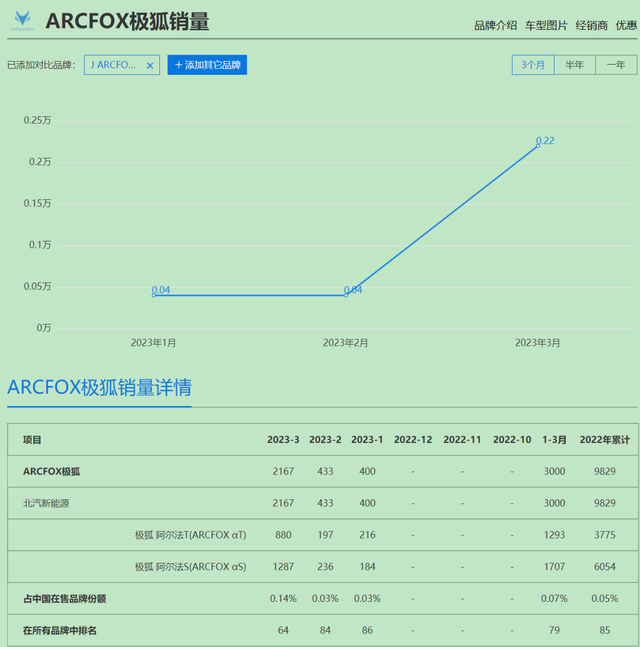Click the rank 79 cell
640x647 pixels.
coord(554,630)
